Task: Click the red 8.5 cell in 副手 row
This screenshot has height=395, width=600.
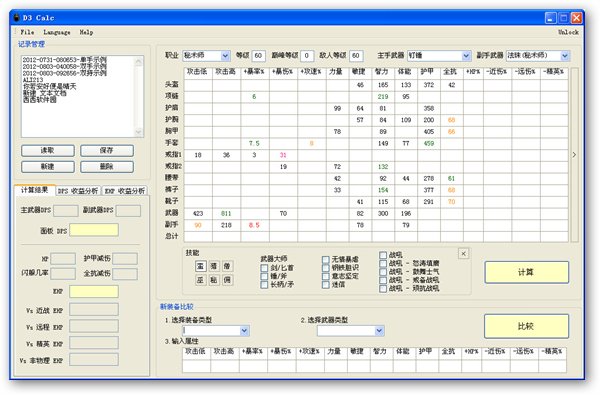Action: (254, 225)
